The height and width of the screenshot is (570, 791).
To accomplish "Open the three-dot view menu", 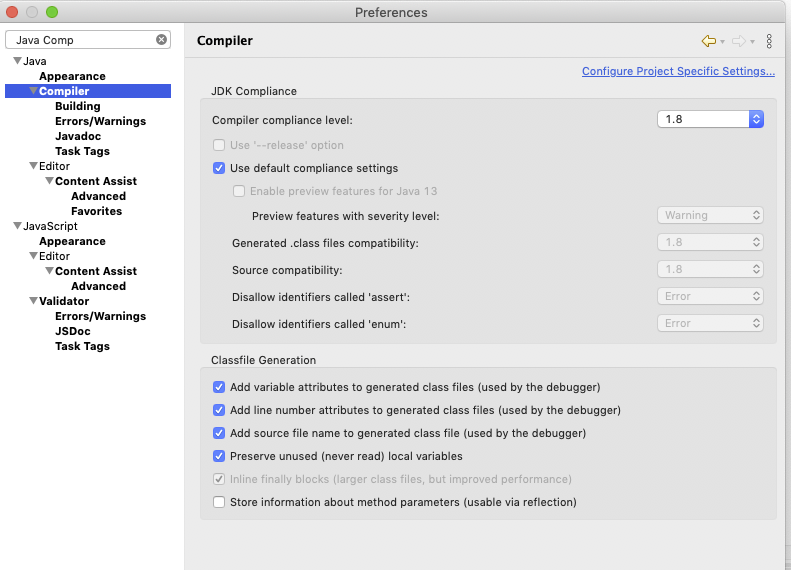I will pos(769,41).
